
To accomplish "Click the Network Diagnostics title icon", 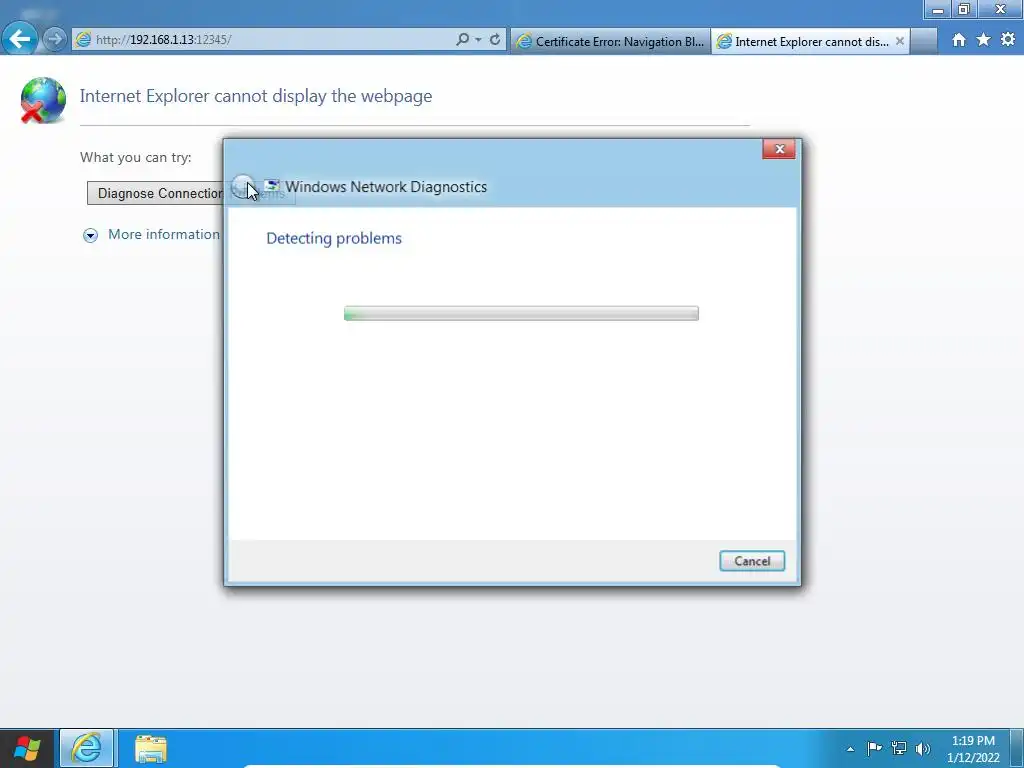I will click(272, 186).
